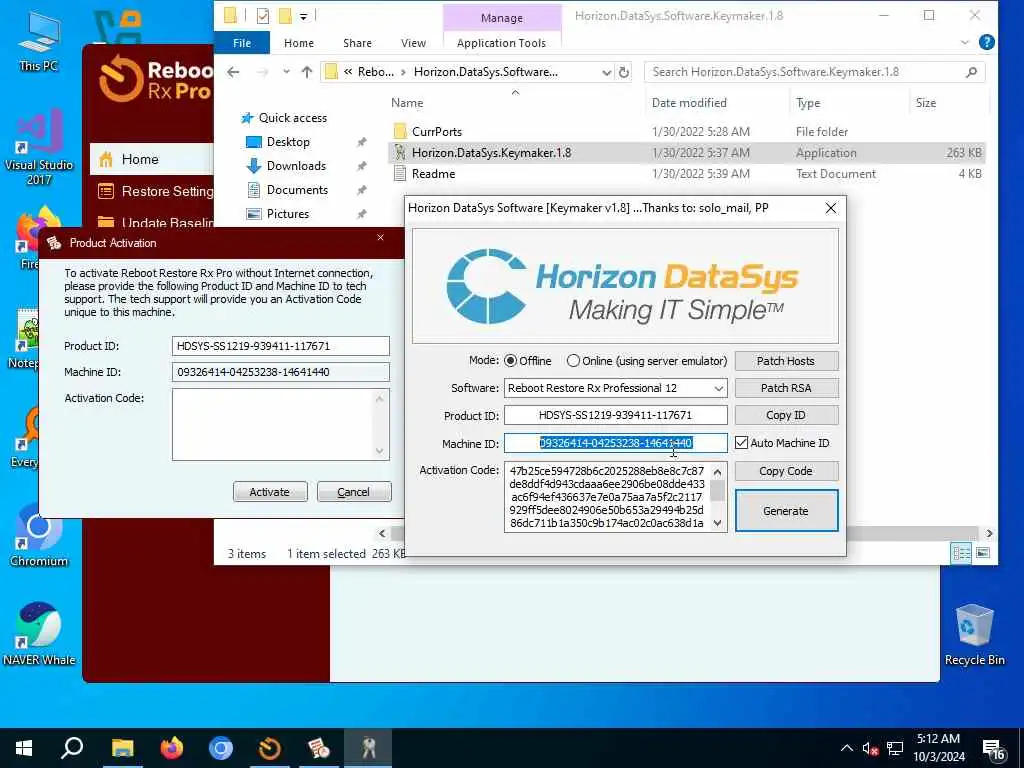Click the Machine ID field in Product Activation
The height and width of the screenshot is (768, 1024).
(x=281, y=372)
